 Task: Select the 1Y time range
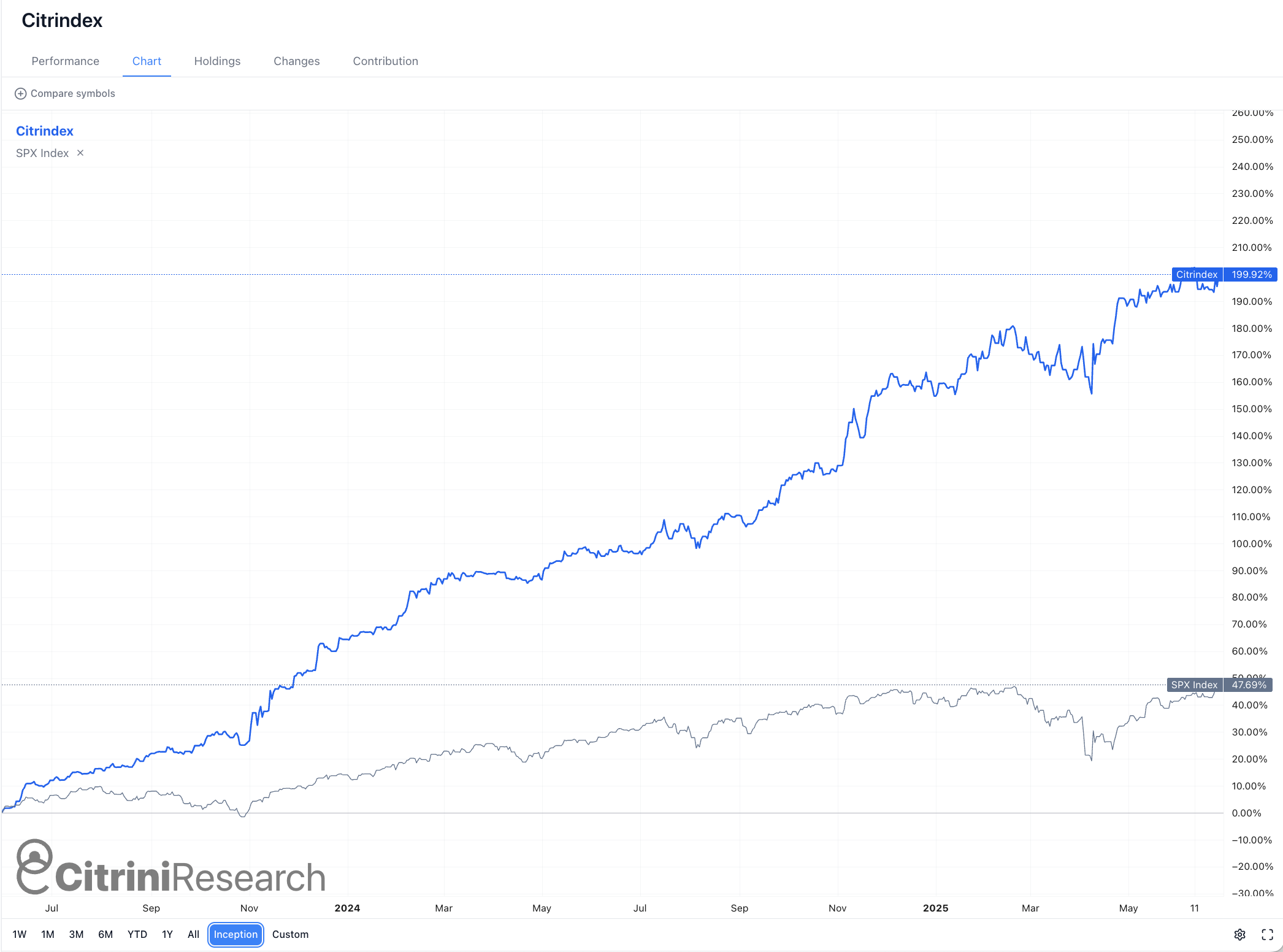[167, 935]
